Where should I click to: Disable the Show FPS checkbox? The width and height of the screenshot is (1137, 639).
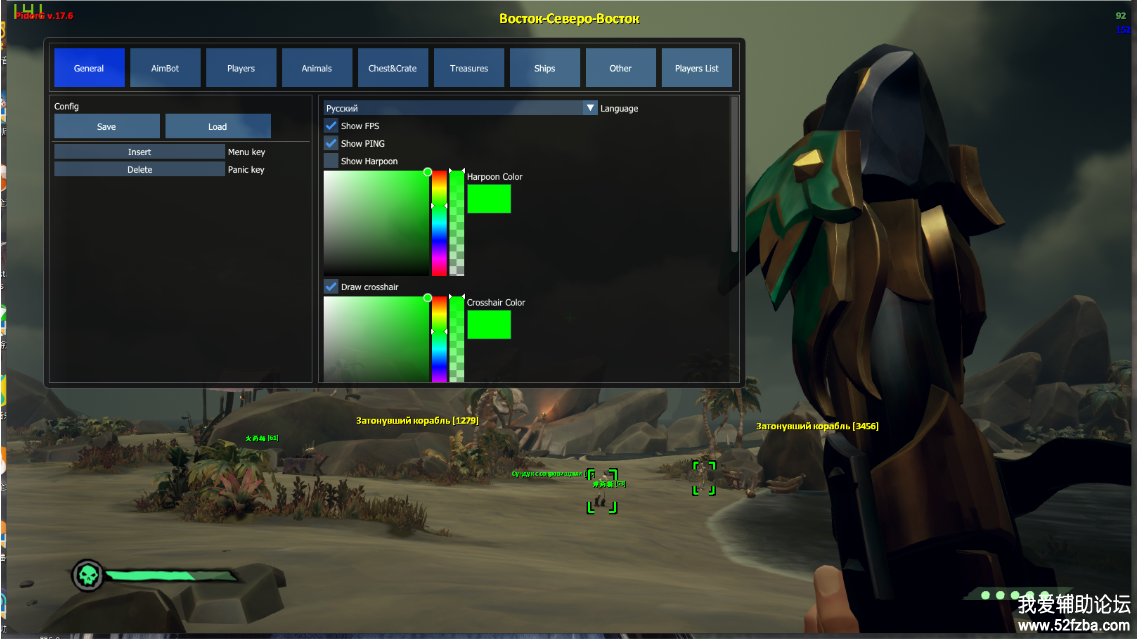point(331,125)
